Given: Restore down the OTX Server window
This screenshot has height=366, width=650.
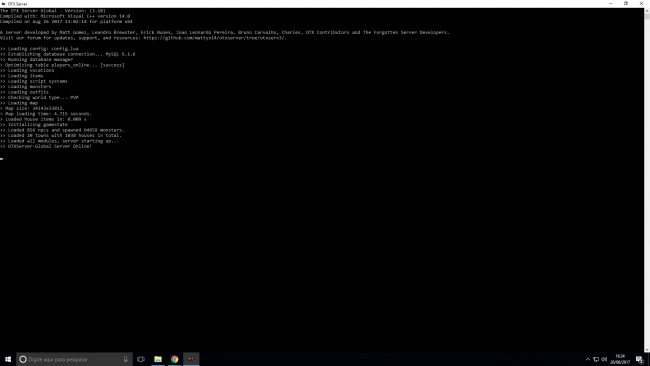Looking at the screenshot, I should coord(626,3).
